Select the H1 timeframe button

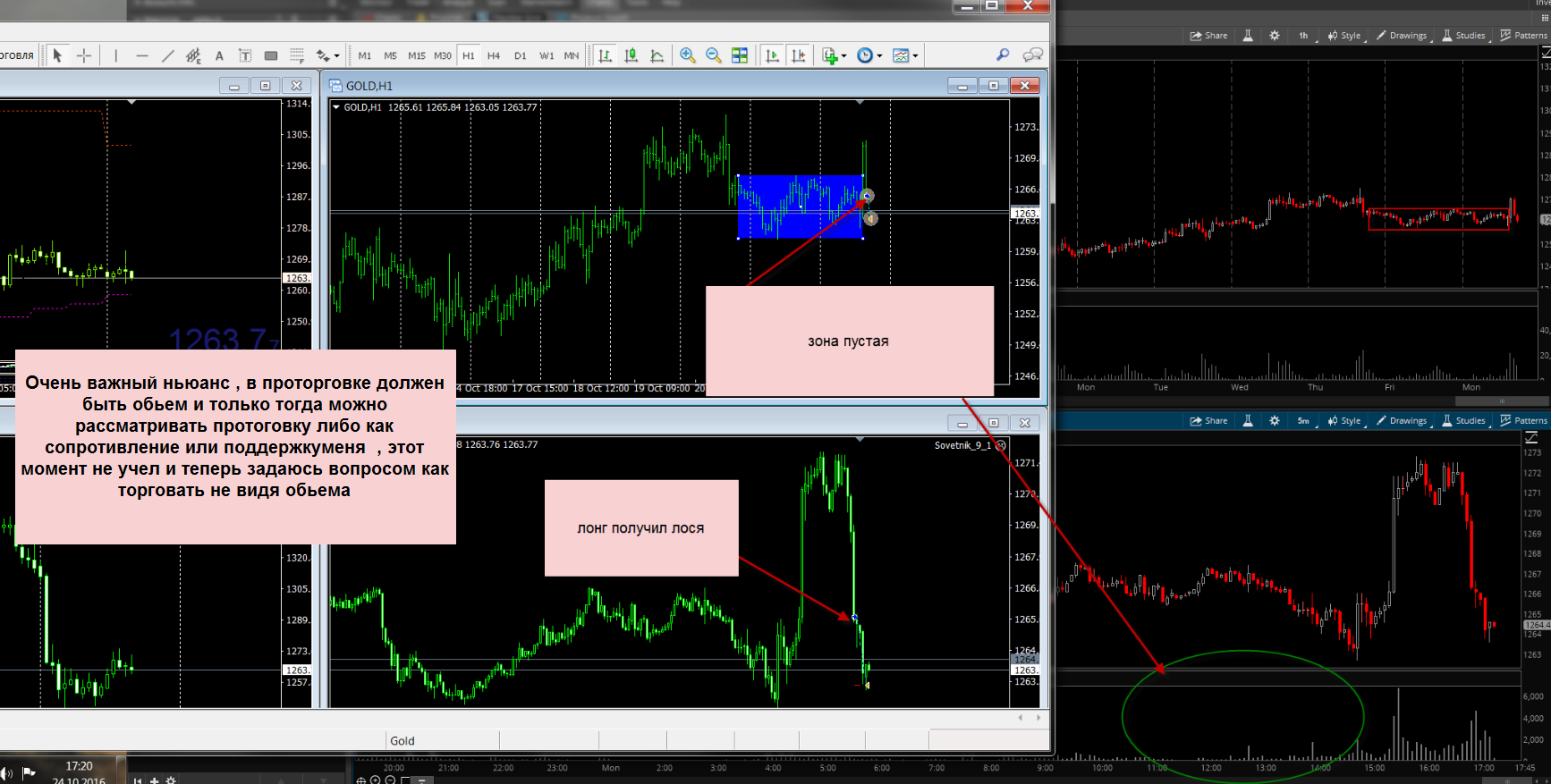(469, 55)
